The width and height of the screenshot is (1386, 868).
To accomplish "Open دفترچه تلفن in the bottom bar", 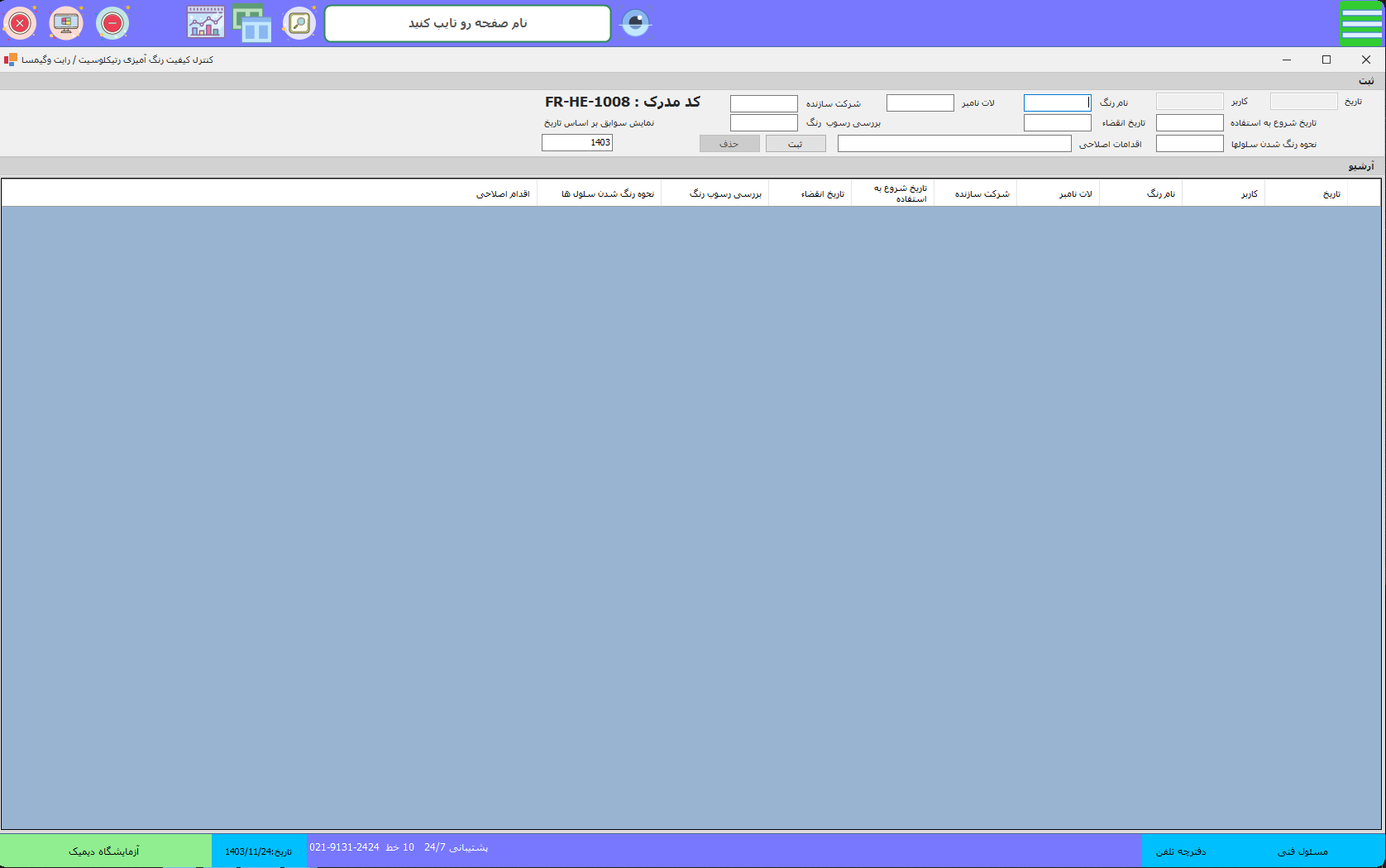I will (1180, 851).
